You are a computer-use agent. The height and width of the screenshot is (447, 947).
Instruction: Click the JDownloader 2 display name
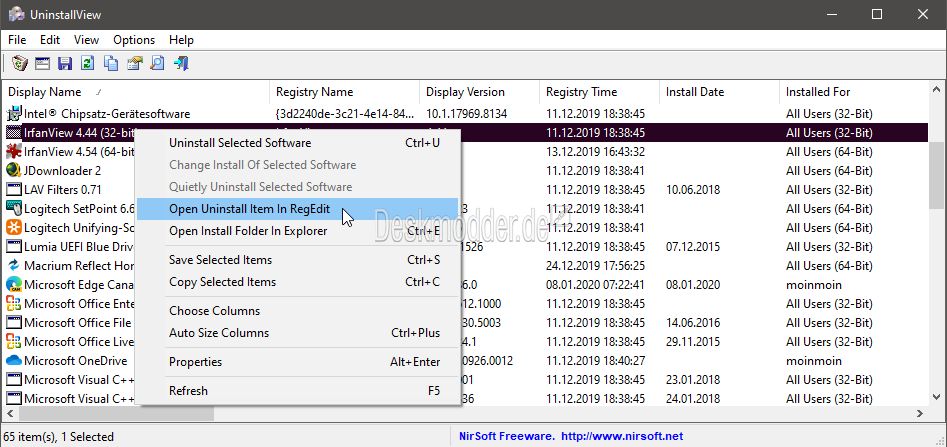[x=62, y=170]
